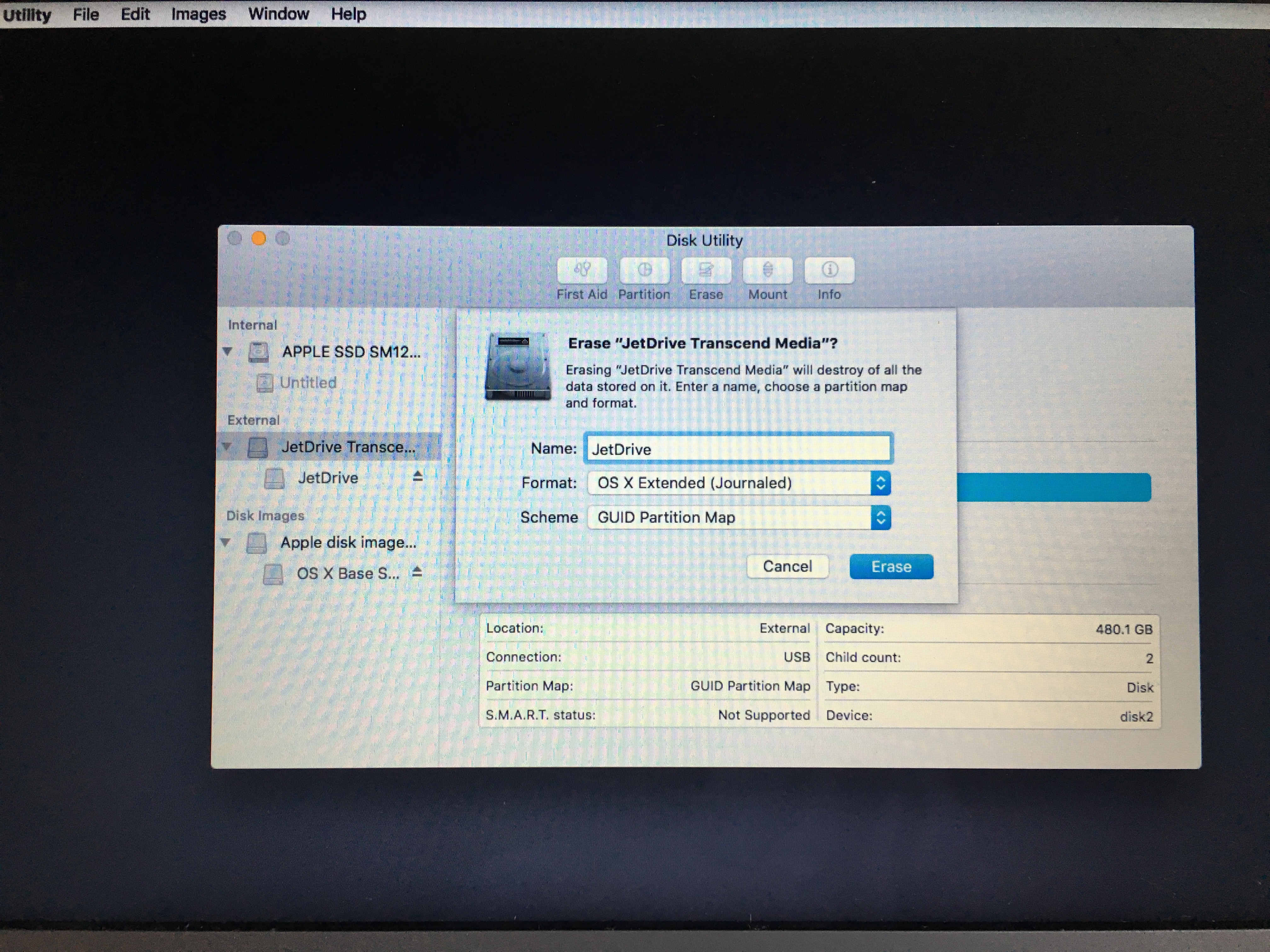Click the Erase toolbar icon

706,270
